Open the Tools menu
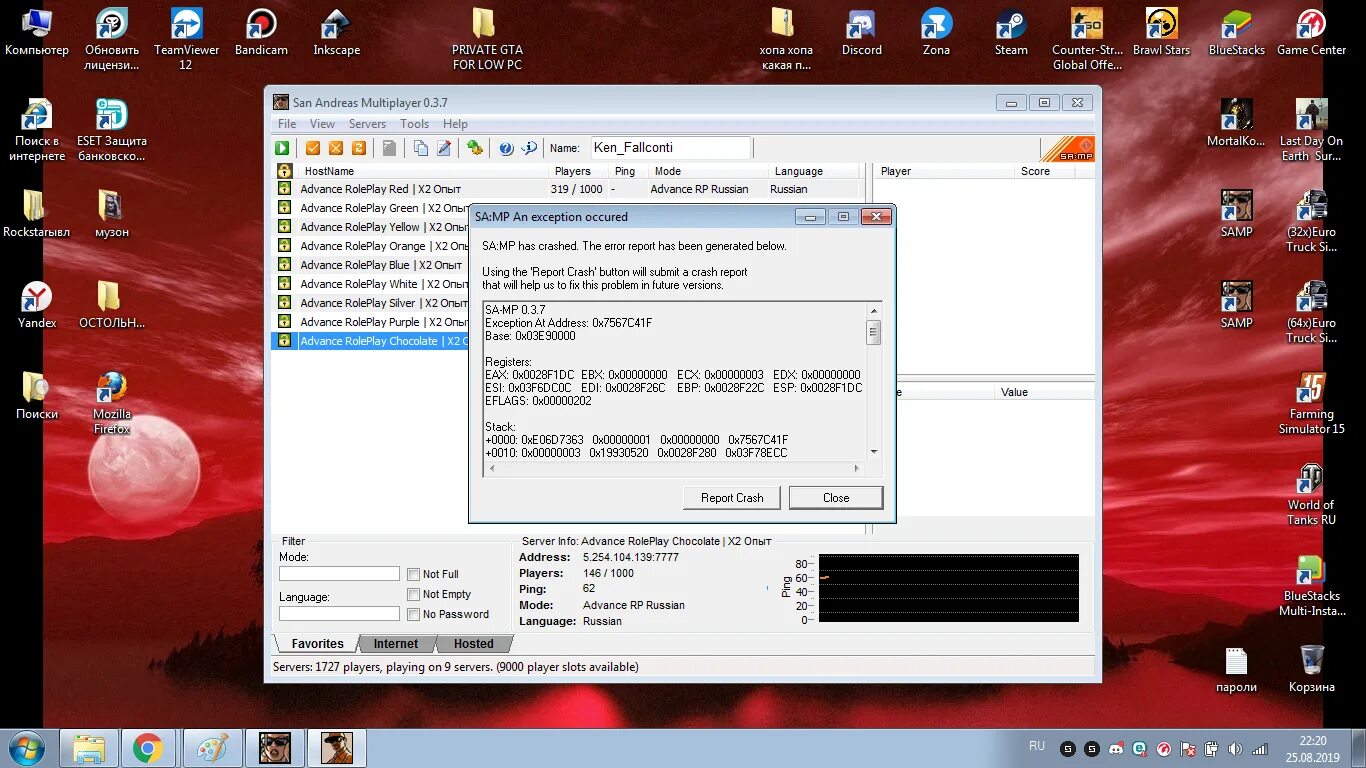This screenshot has height=768, width=1366. click(414, 124)
